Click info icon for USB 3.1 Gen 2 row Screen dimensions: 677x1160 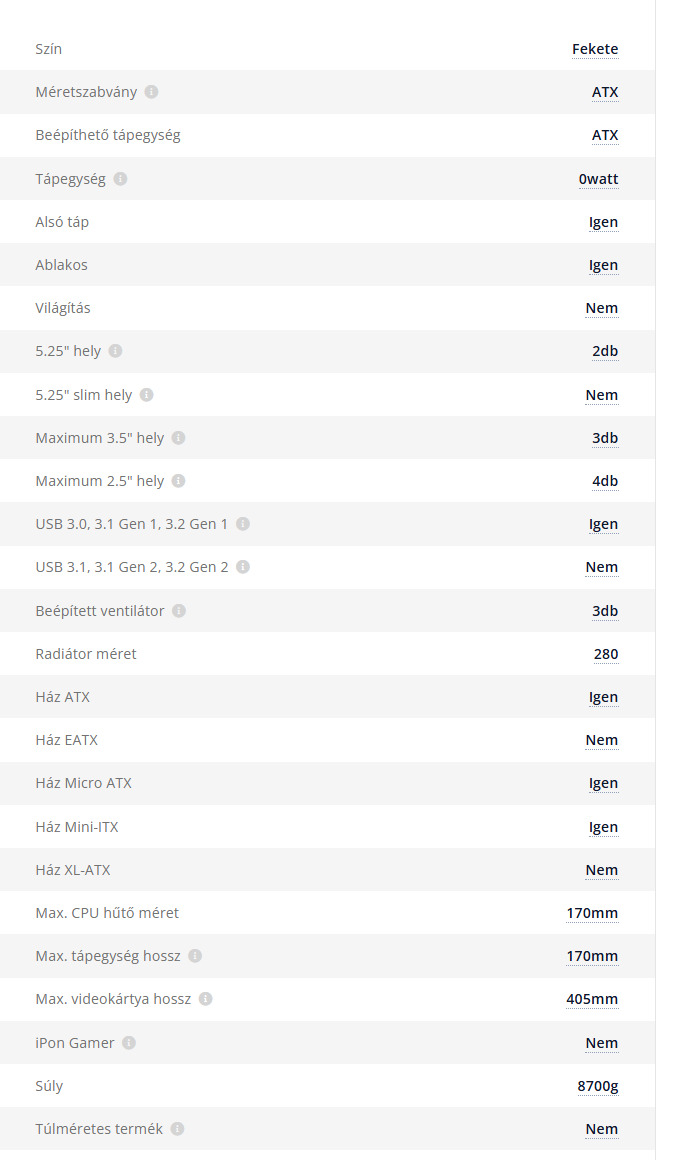243,567
